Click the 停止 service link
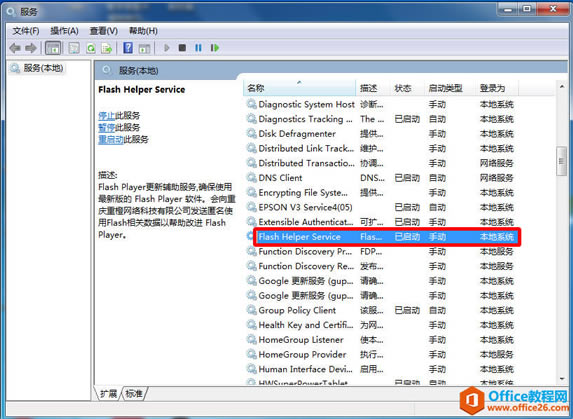 [107, 116]
